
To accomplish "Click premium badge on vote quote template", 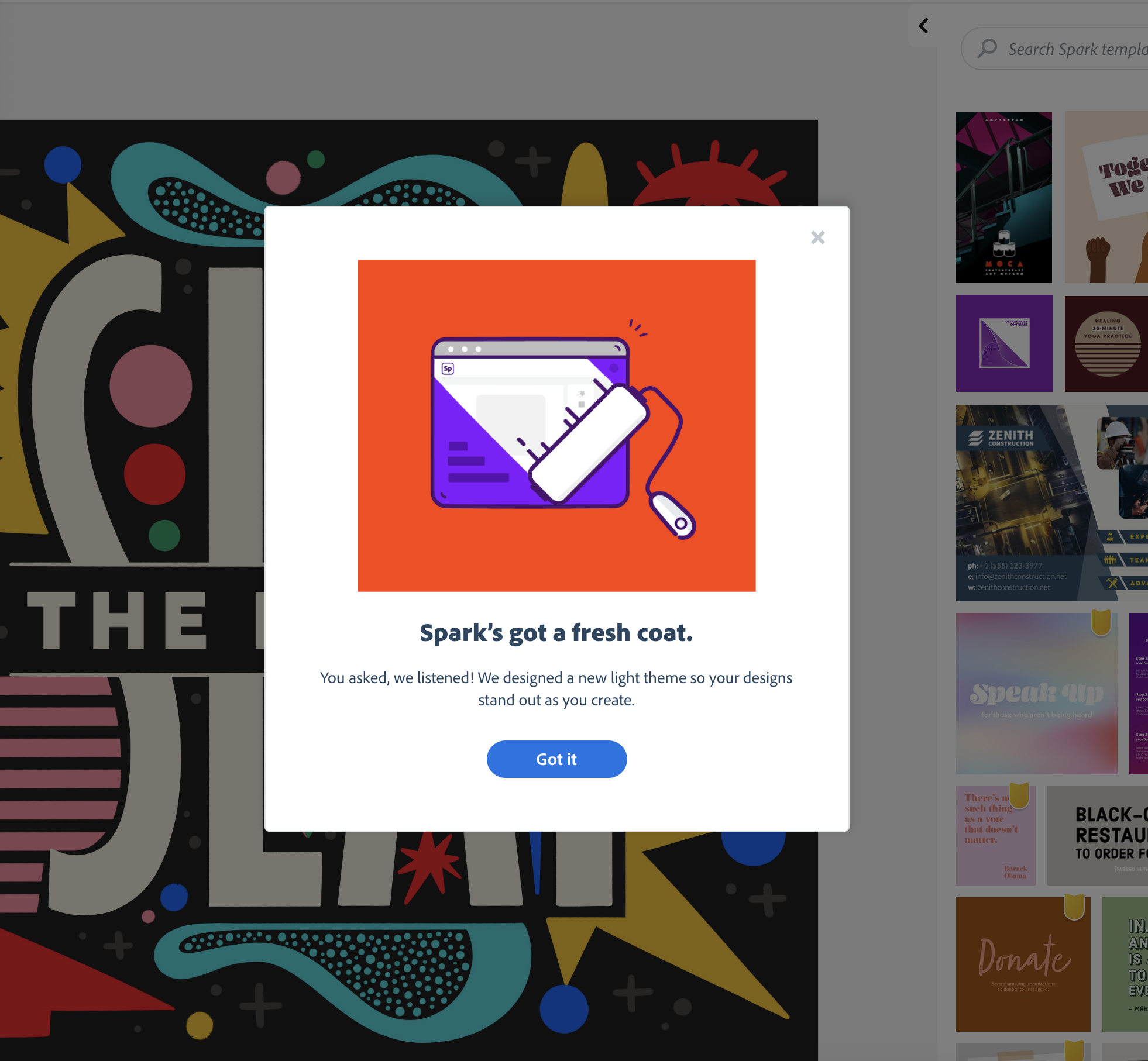I will click(1019, 795).
